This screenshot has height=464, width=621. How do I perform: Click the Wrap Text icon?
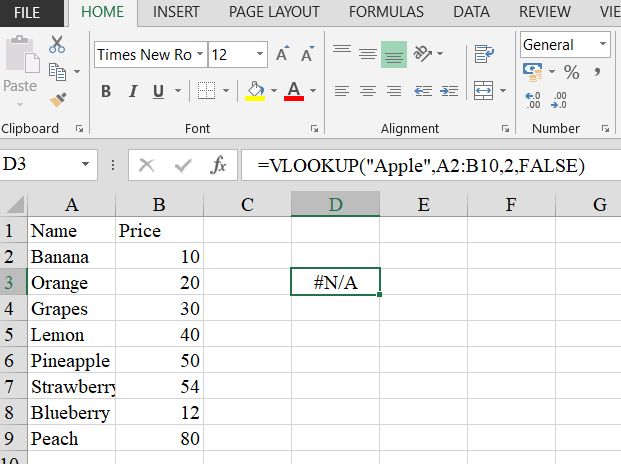click(485, 54)
